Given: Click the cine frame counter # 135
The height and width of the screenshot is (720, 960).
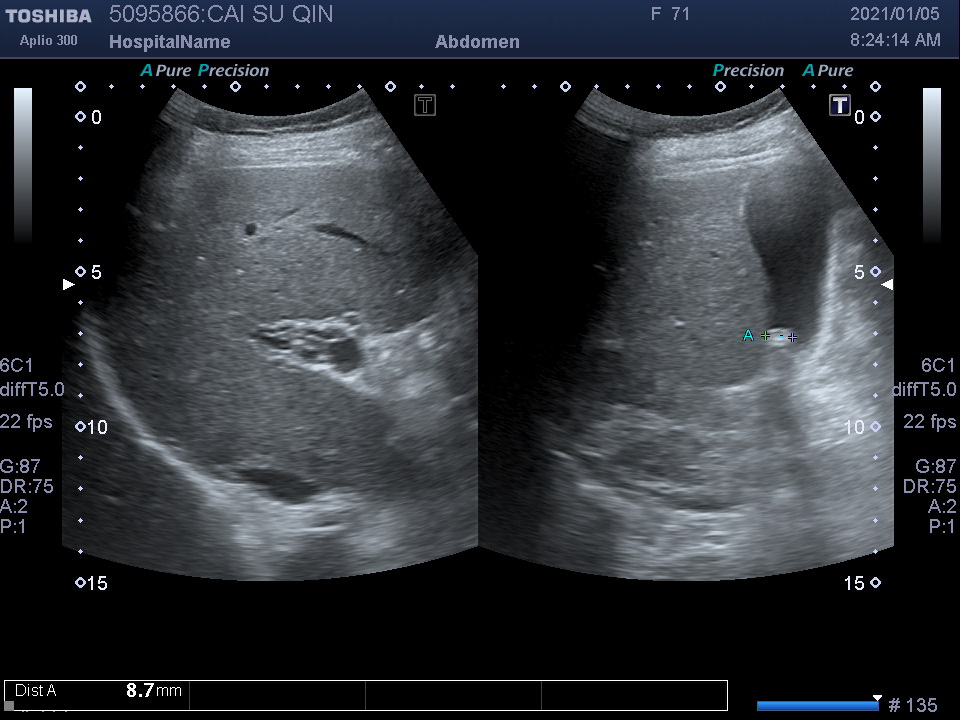Looking at the screenshot, I should coord(912,706).
